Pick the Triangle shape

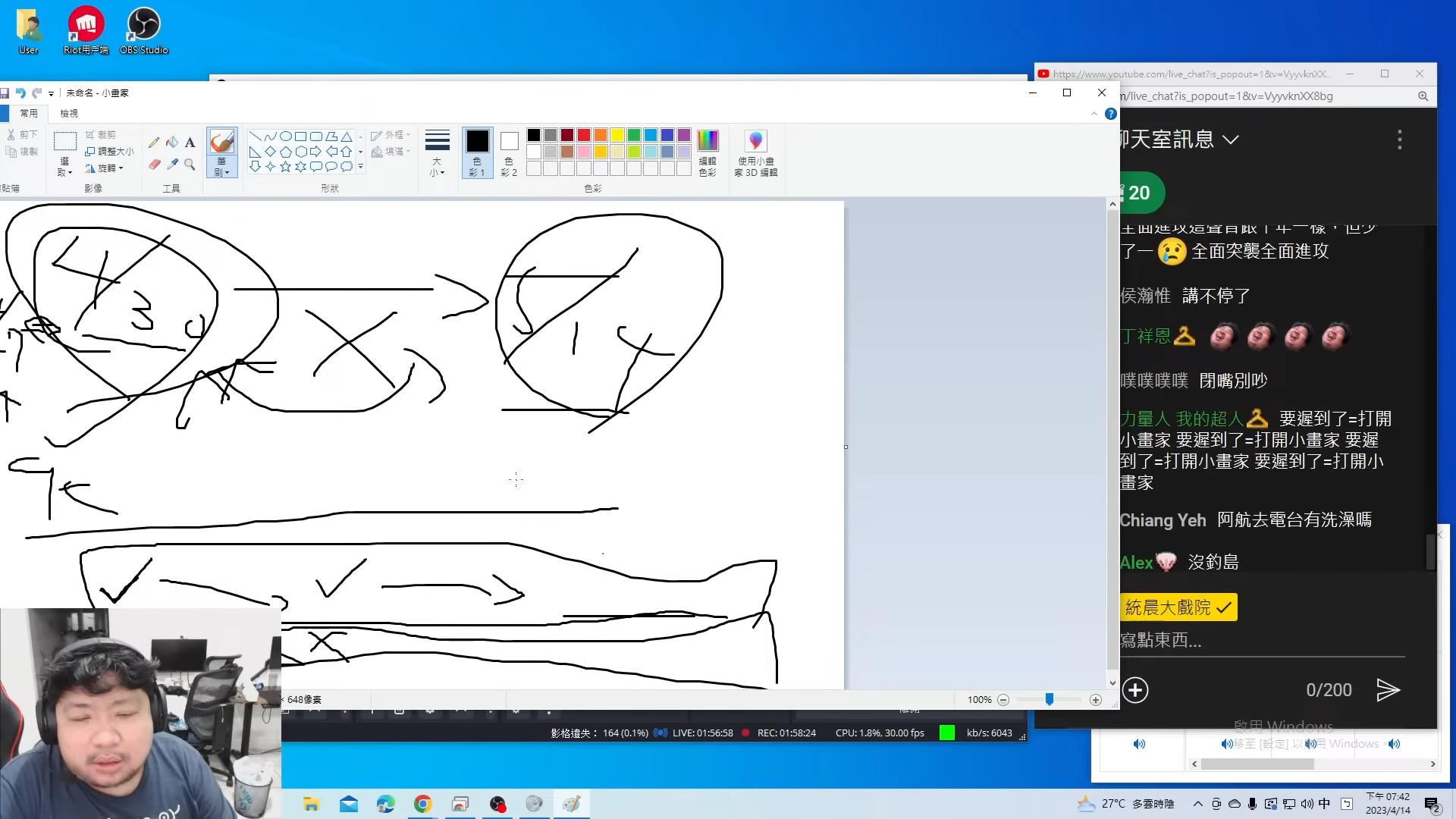pos(346,136)
